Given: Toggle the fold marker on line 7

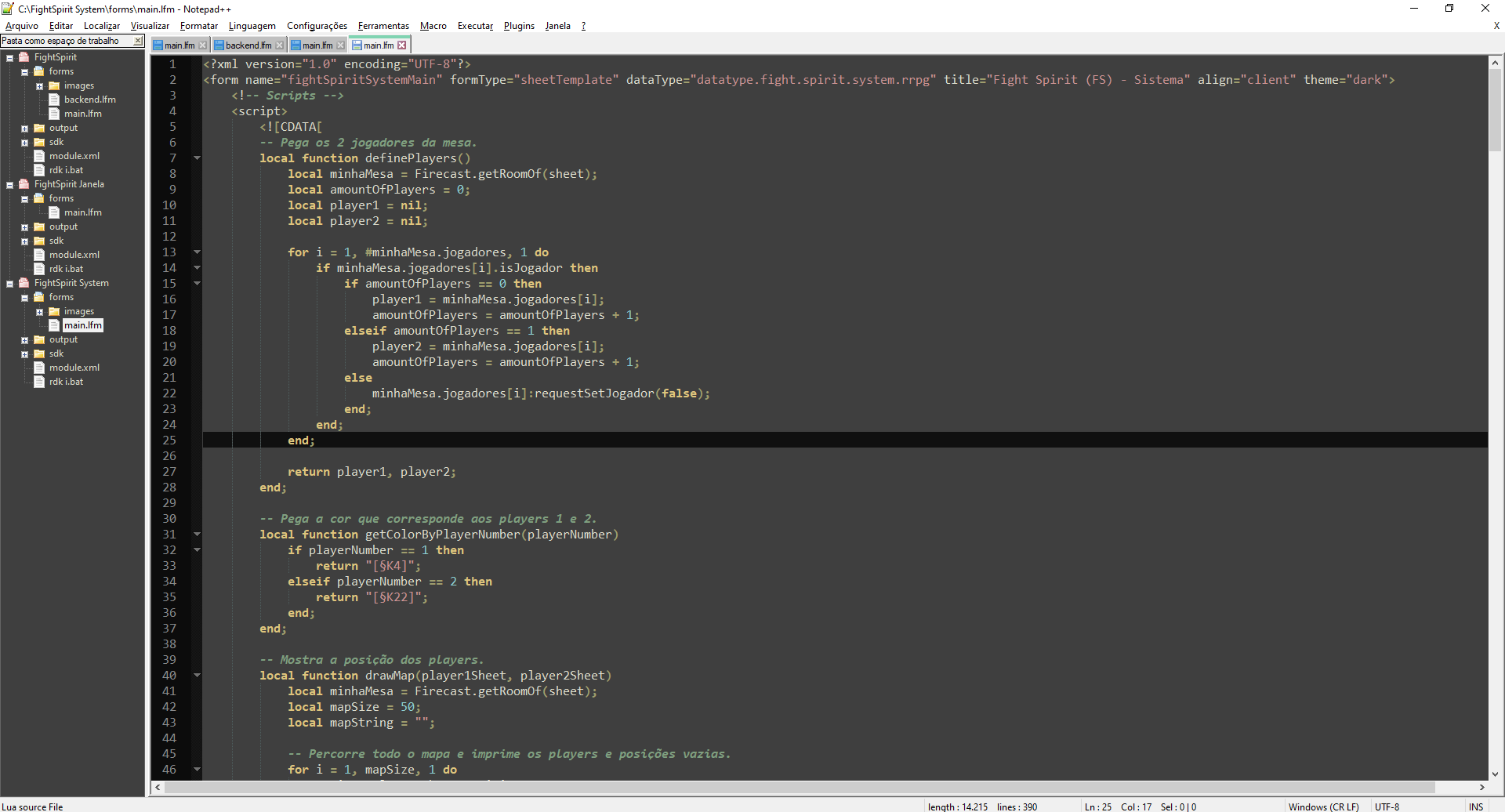Looking at the screenshot, I should pos(197,158).
